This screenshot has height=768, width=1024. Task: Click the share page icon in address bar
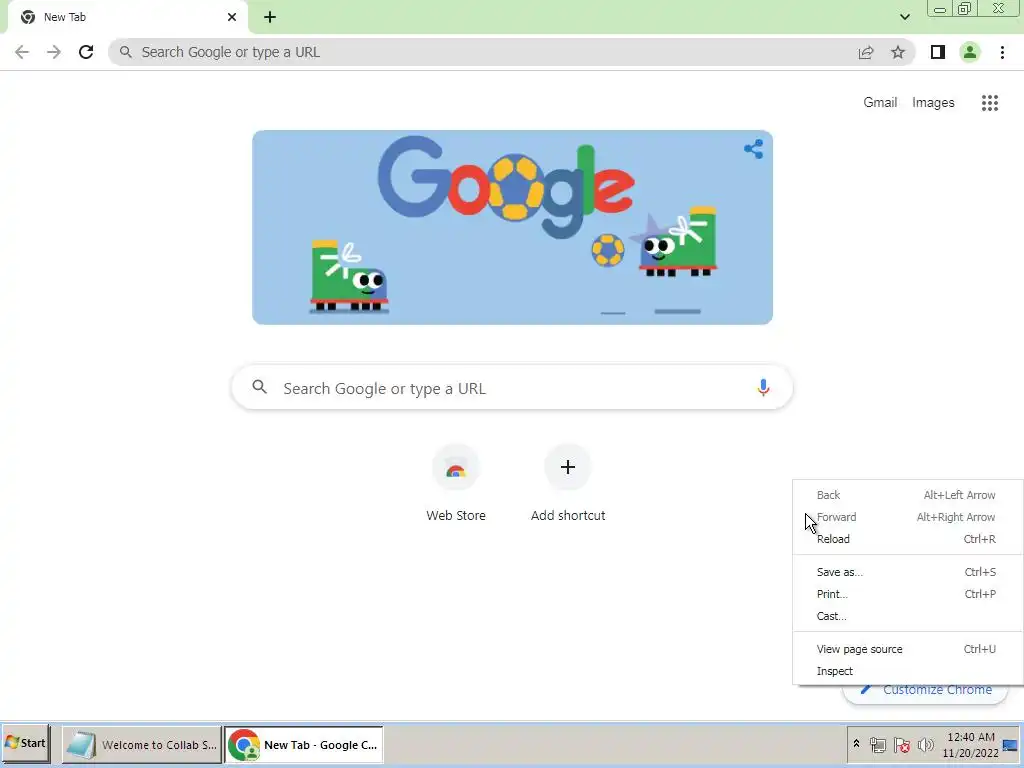(x=866, y=52)
